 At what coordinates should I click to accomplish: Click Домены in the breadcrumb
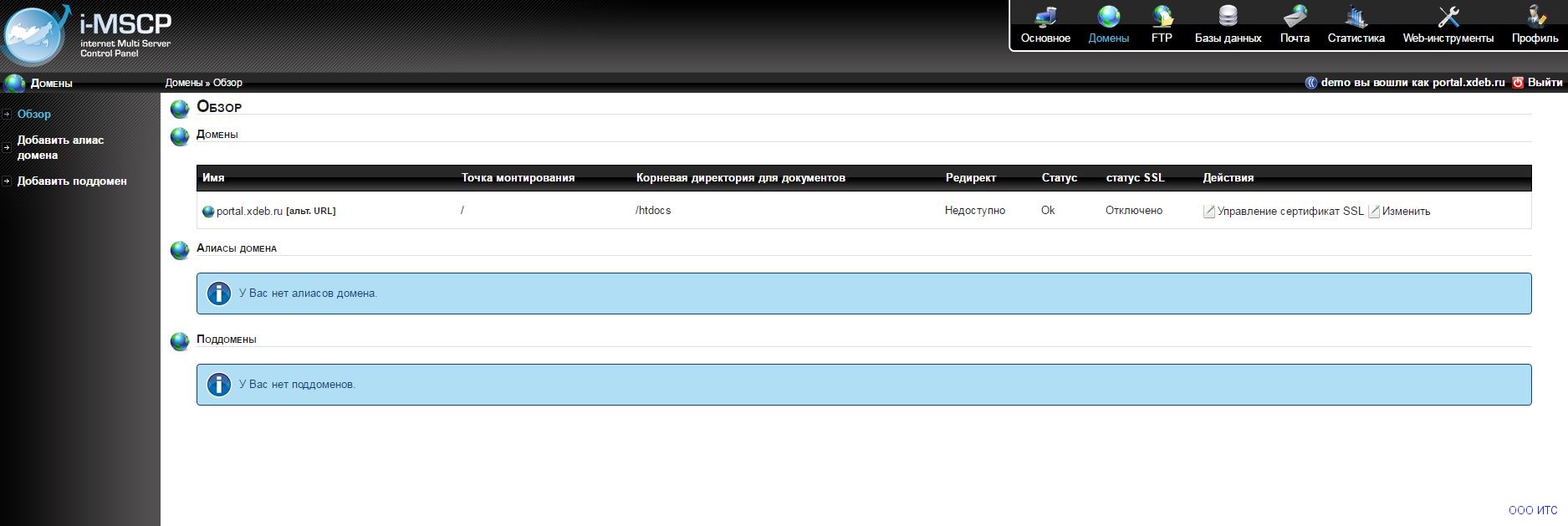[184, 83]
